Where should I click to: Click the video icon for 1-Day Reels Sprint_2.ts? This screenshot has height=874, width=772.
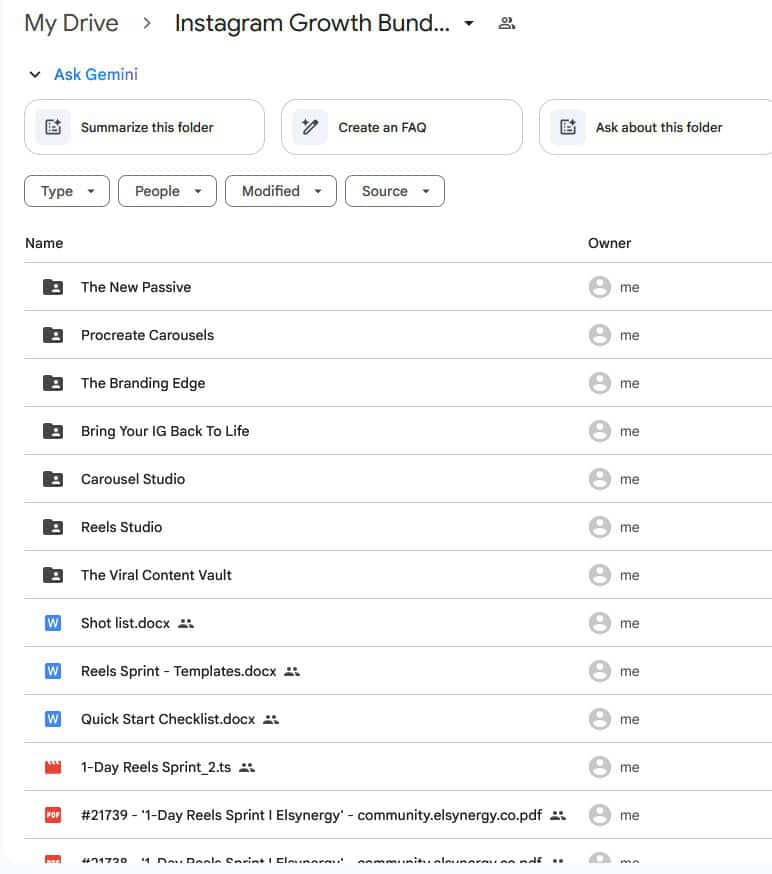coord(53,767)
